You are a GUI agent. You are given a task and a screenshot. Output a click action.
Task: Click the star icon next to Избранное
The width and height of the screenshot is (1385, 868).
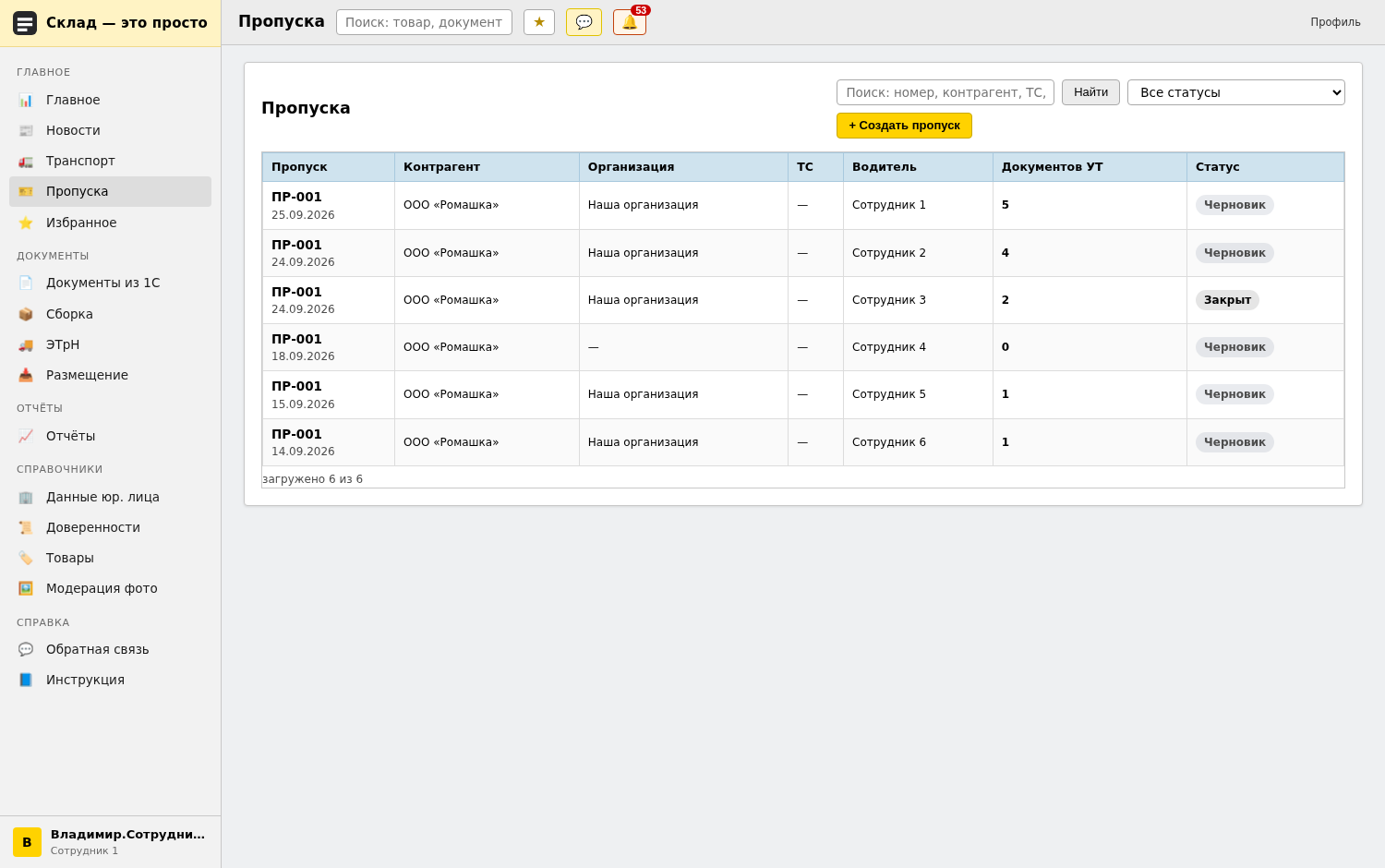(26, 223)
